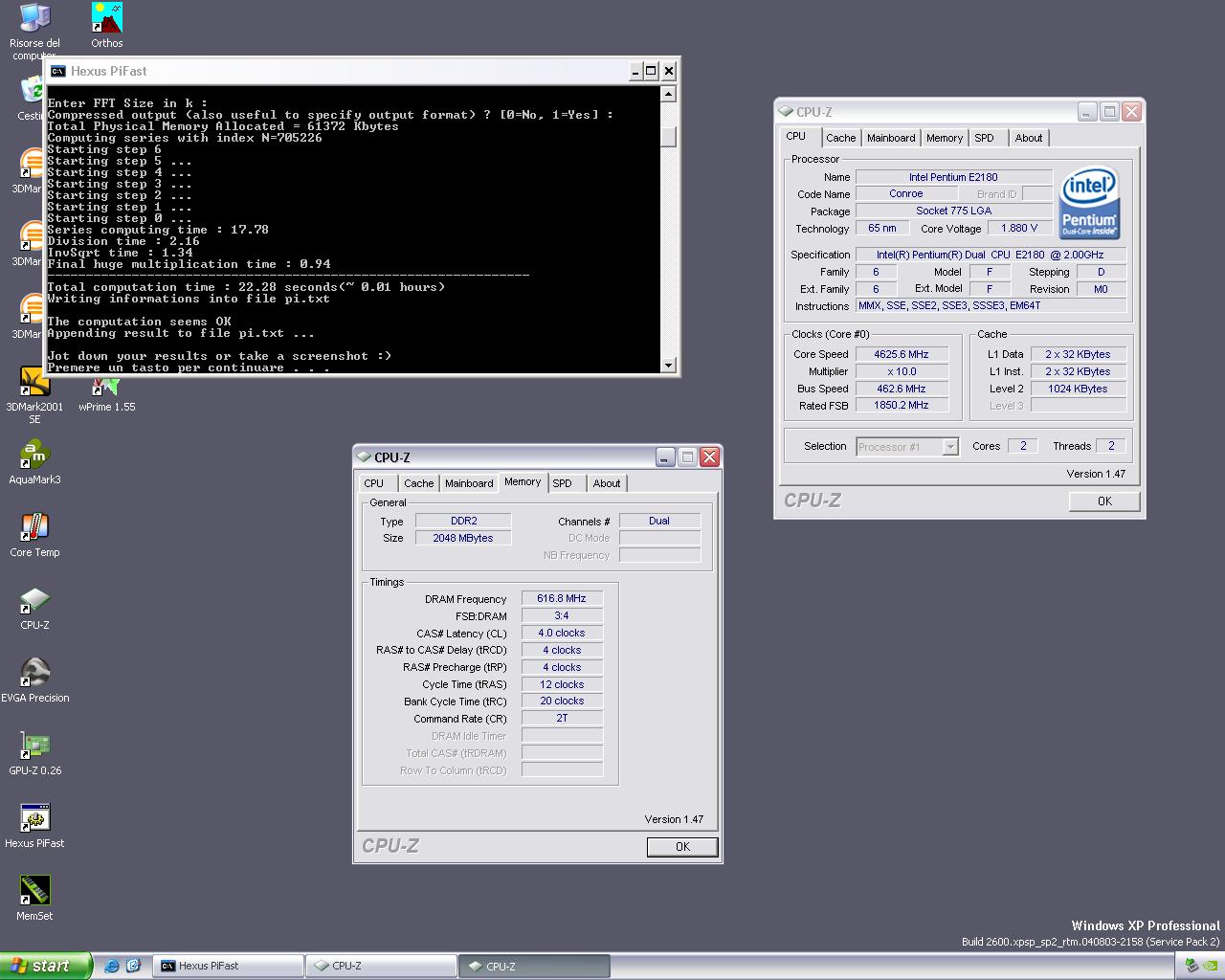Click the Channels # Dual value
Image resolution: width=1225 pixels, height=980 pixels.
point(659,521)
